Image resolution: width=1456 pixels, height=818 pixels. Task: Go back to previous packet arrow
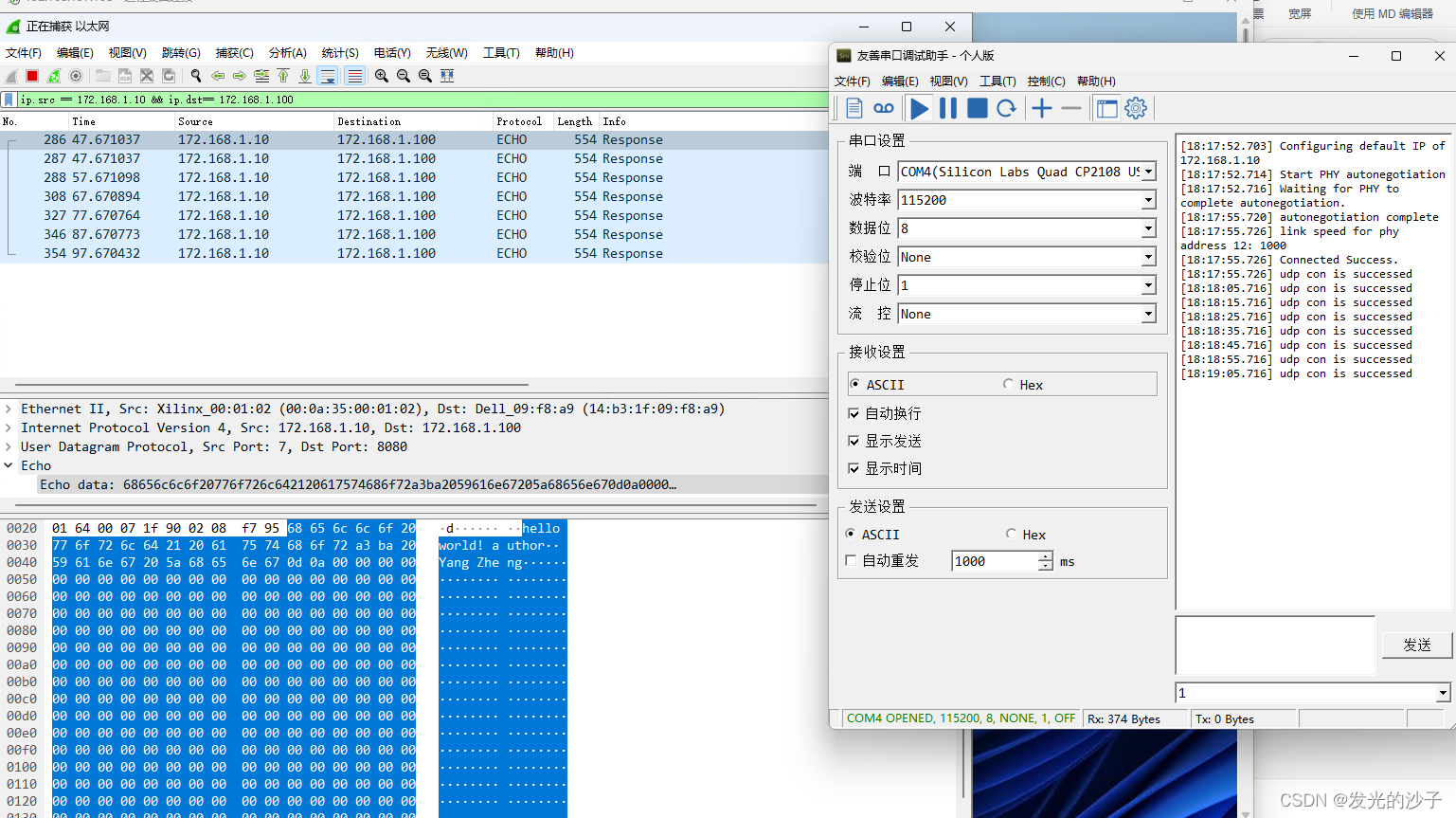[218, 76]
